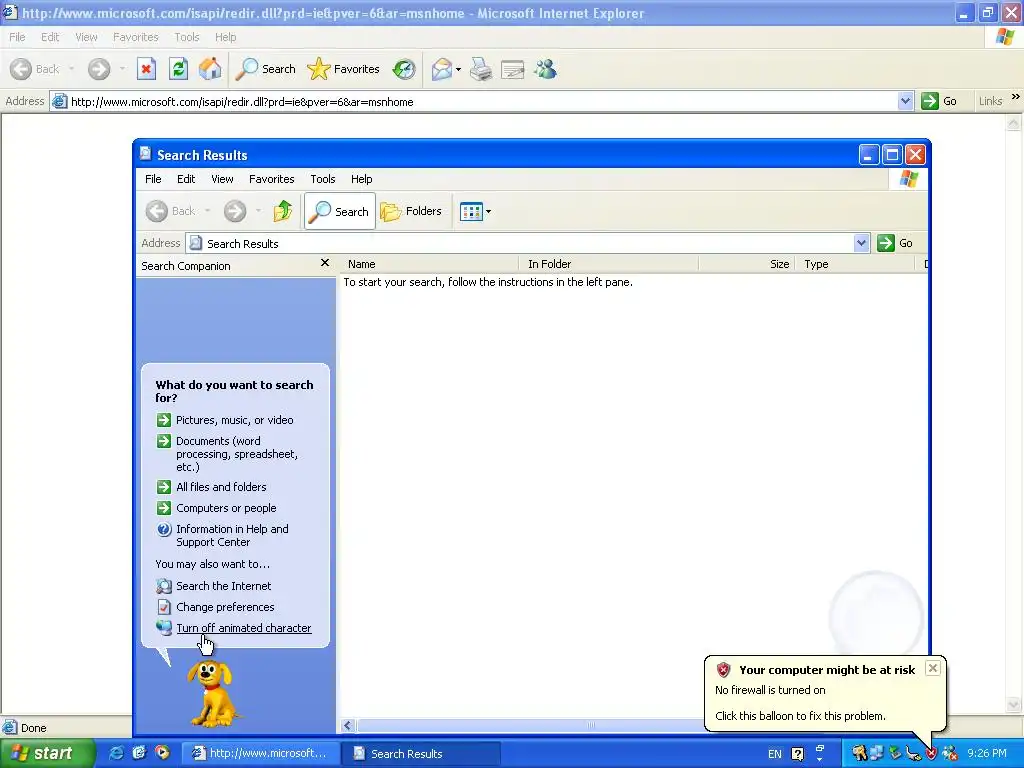Click Search the Internet option
The image size is (1024, 768).
tap(223, 586)
